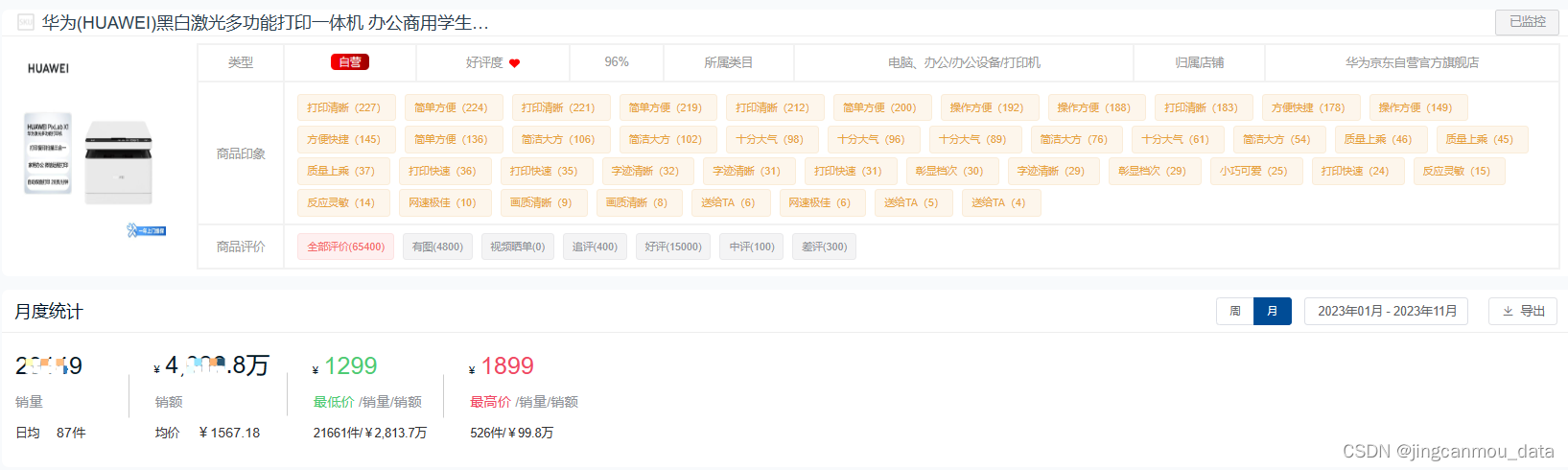This screenshot has width=1568, height=470.
Task: Filter reviews by 中评(100)
Action: click(x=752, y=247)
